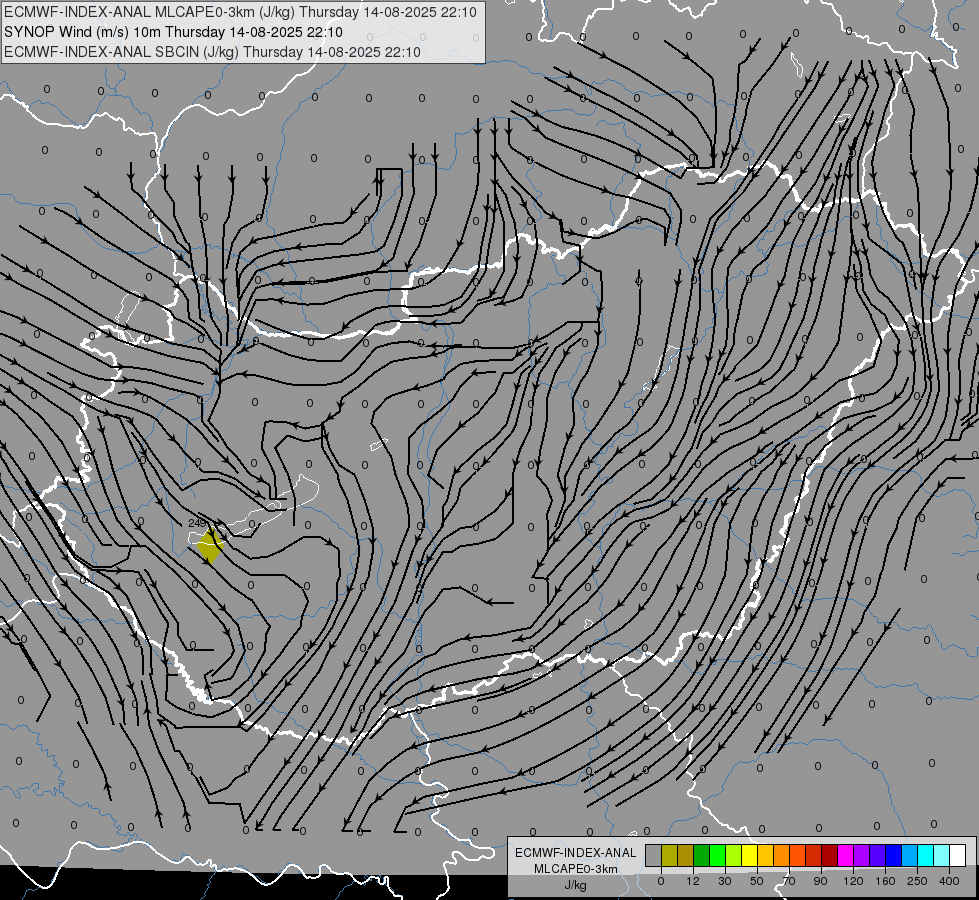Choose the bright green legend swatch

pos(717,855)
